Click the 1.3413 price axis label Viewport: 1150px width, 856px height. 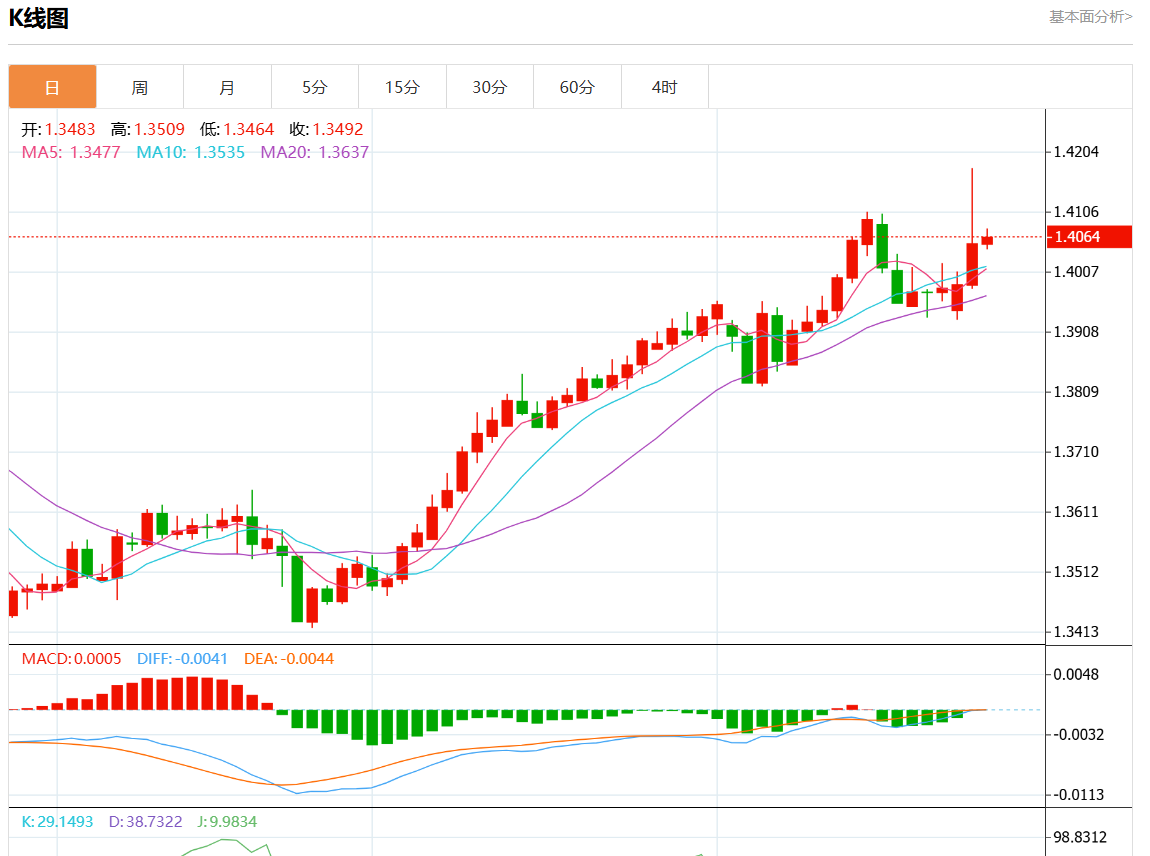tap(1076, 632)
